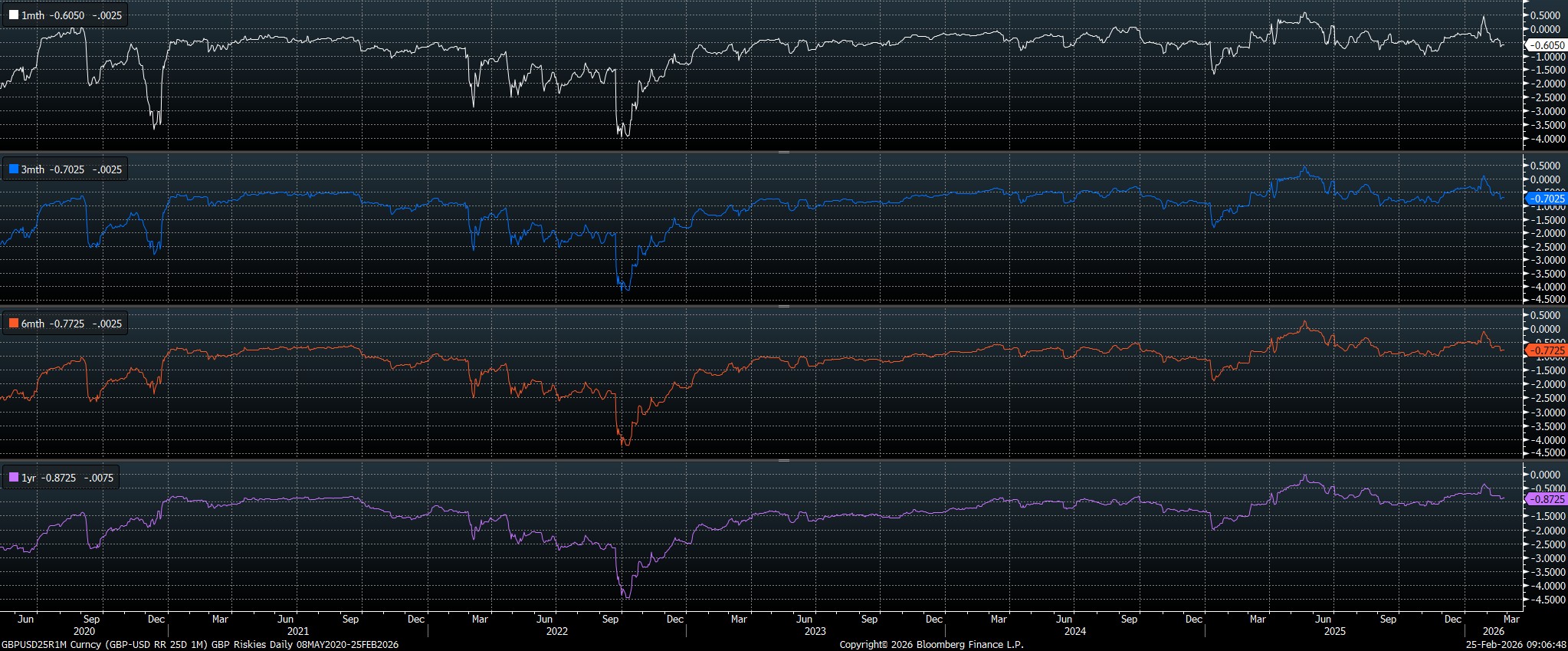Click the orange -0.7725 last-value axis tag

click(x=1545, y=350)
